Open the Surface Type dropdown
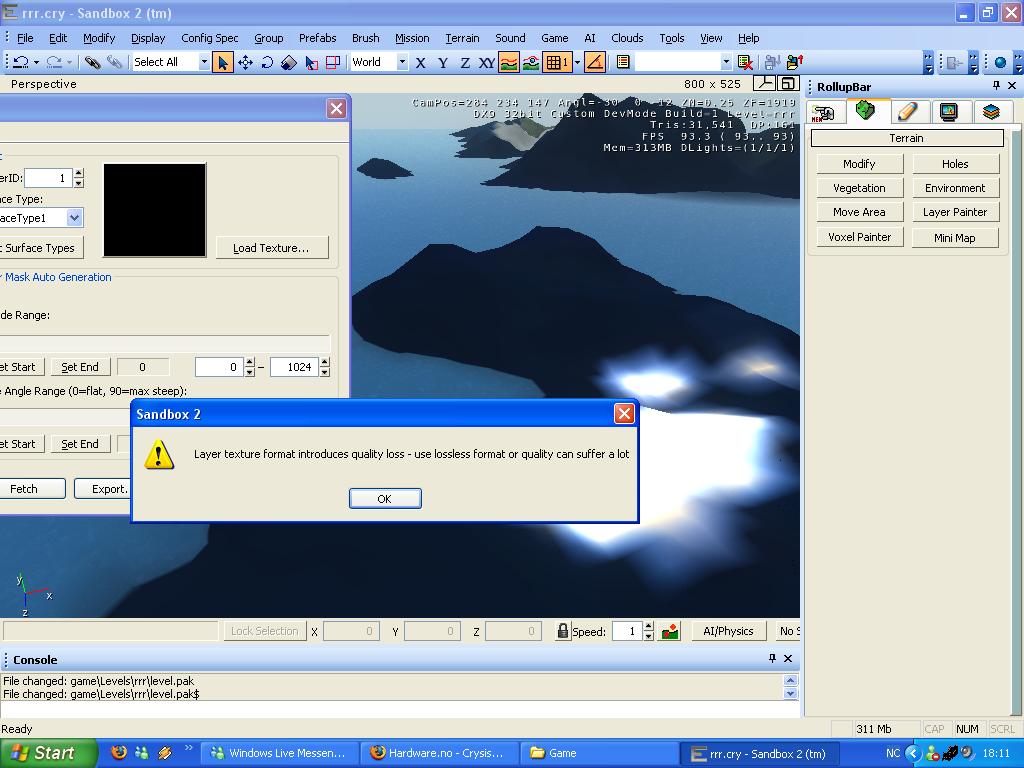The width and height of the screenshot is (1024, 768). coord(74,217)
